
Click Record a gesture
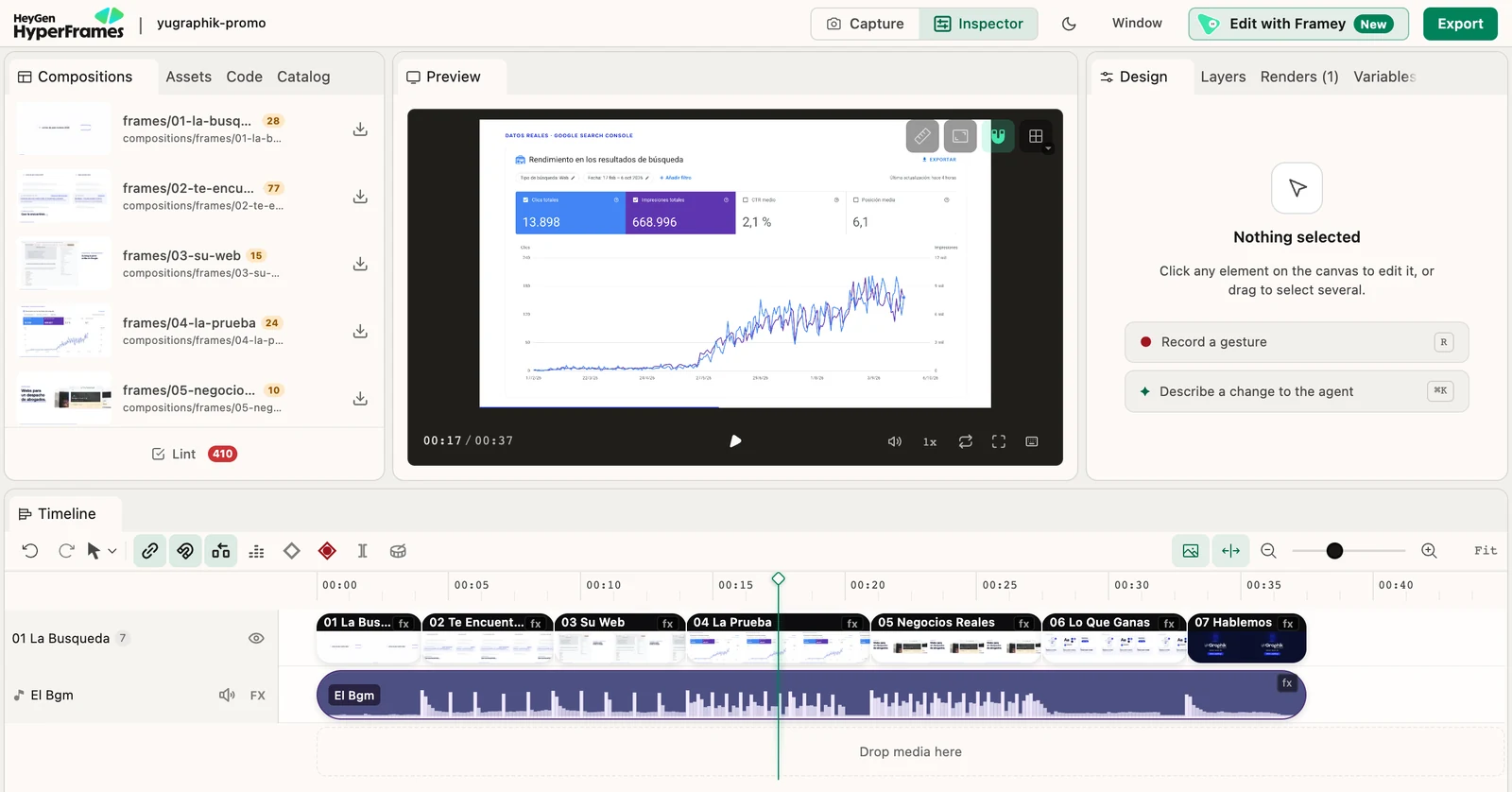click(x=1297, y=342)
